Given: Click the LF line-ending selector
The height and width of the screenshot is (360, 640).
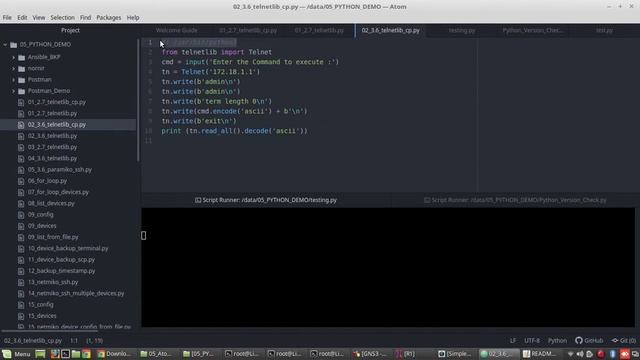Looking at the screenshot, I should click(x=513, y=340).
